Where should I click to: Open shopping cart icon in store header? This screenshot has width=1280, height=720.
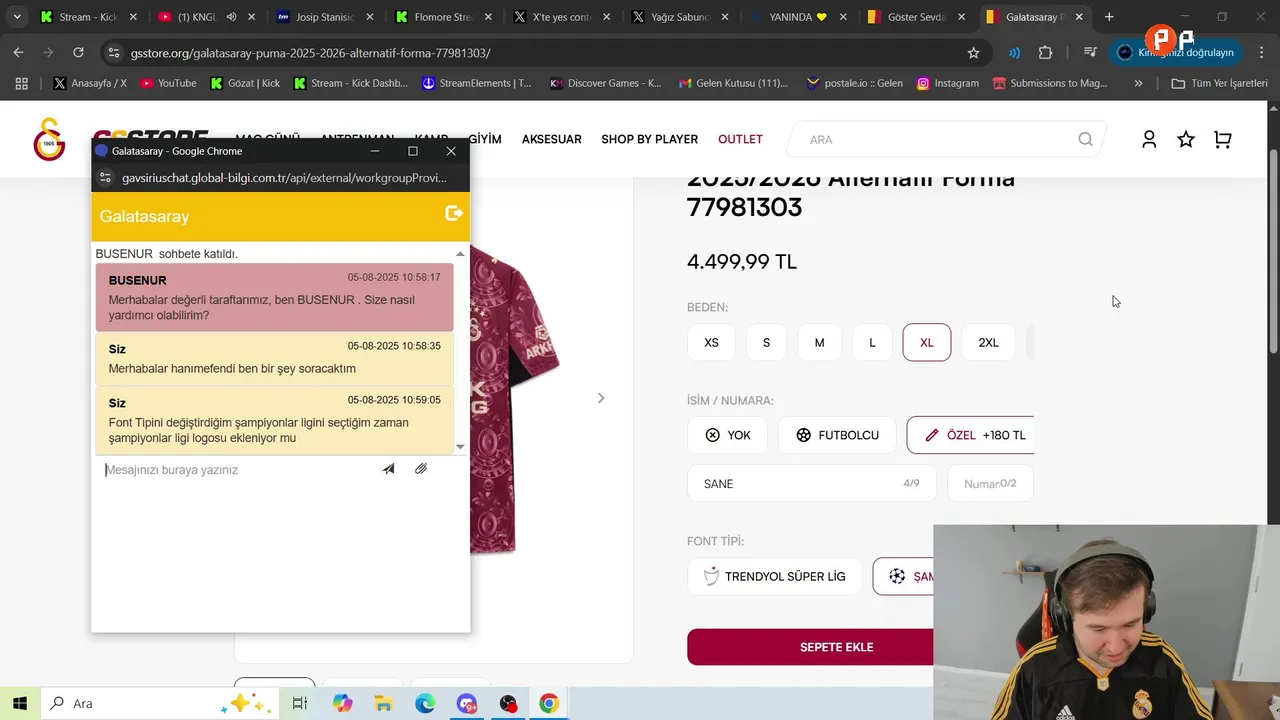pos(1222,140)
